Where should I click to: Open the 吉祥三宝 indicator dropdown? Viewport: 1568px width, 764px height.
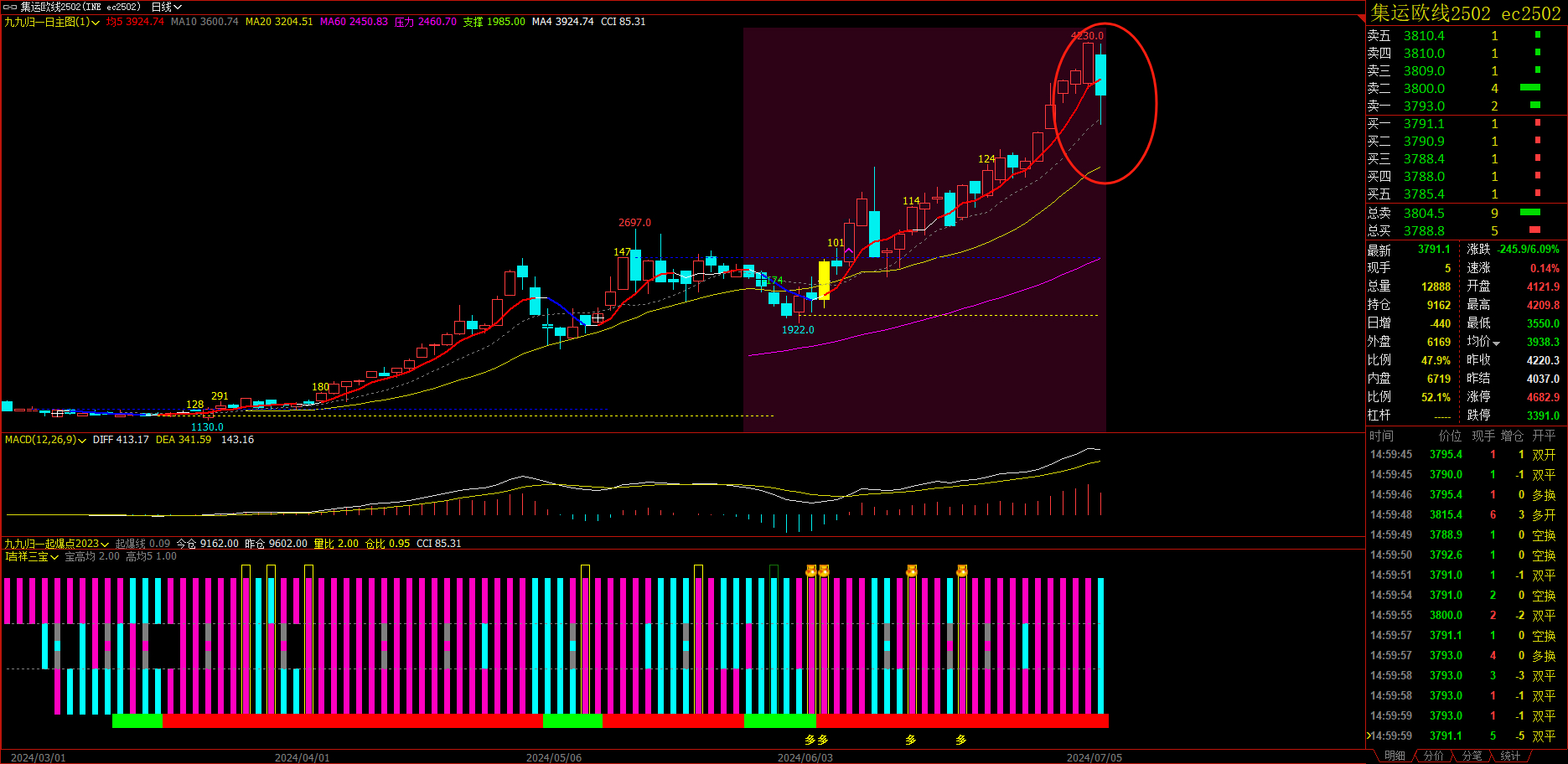(54, 557)
